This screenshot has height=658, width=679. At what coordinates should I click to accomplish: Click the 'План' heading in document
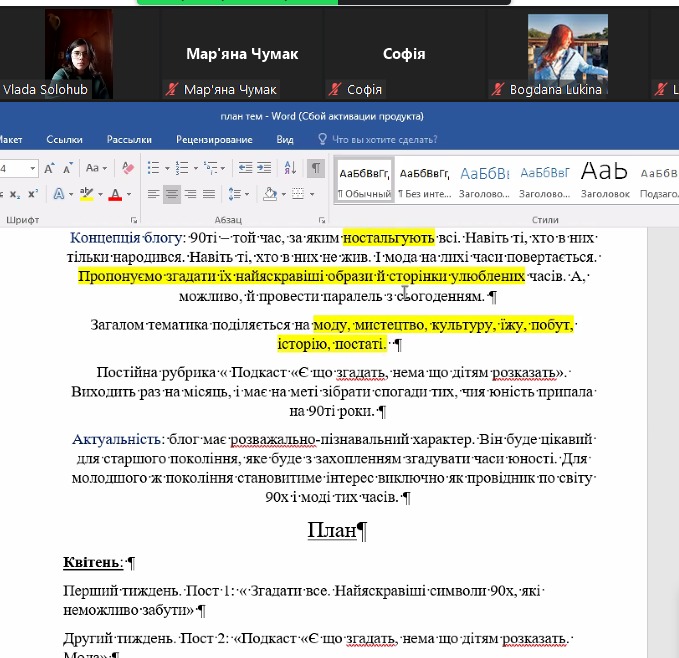(x=332, y=530)
